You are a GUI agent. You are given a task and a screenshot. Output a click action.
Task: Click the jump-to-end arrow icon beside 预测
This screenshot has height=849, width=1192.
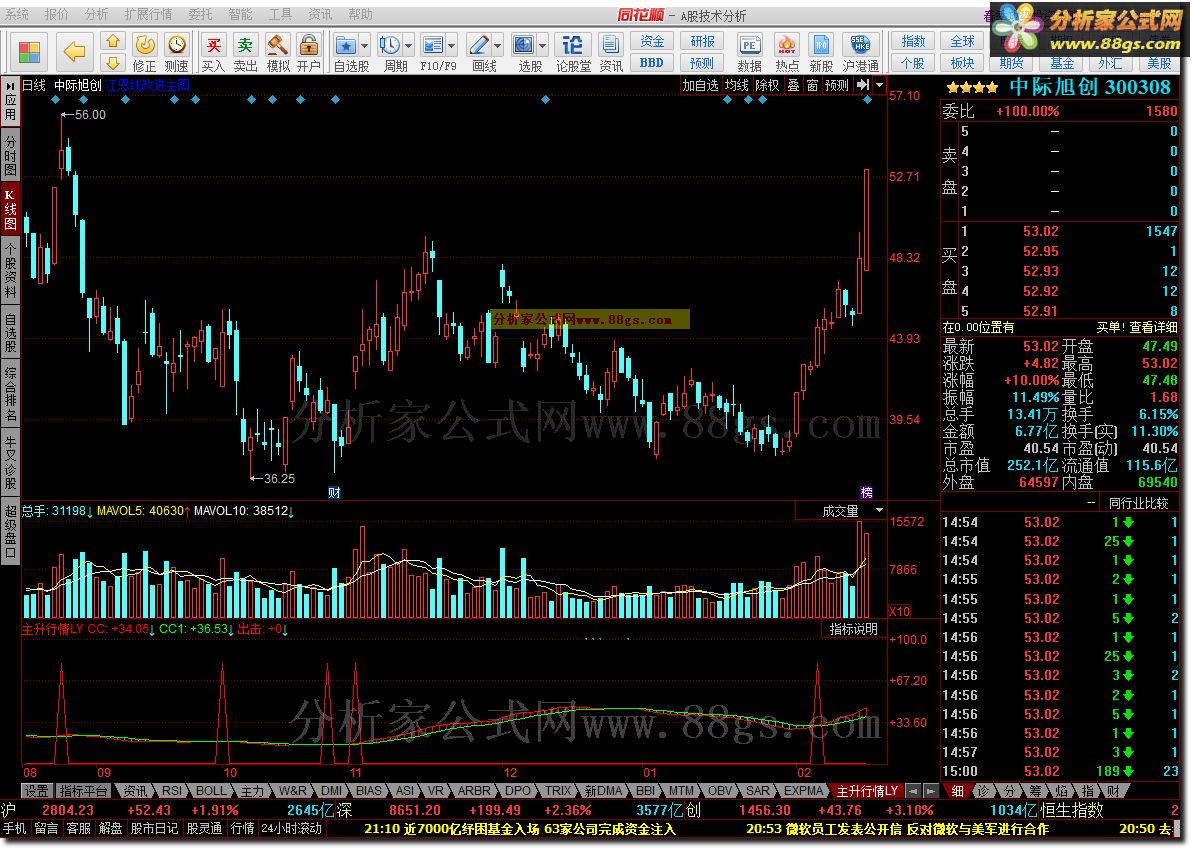(862, 85)
